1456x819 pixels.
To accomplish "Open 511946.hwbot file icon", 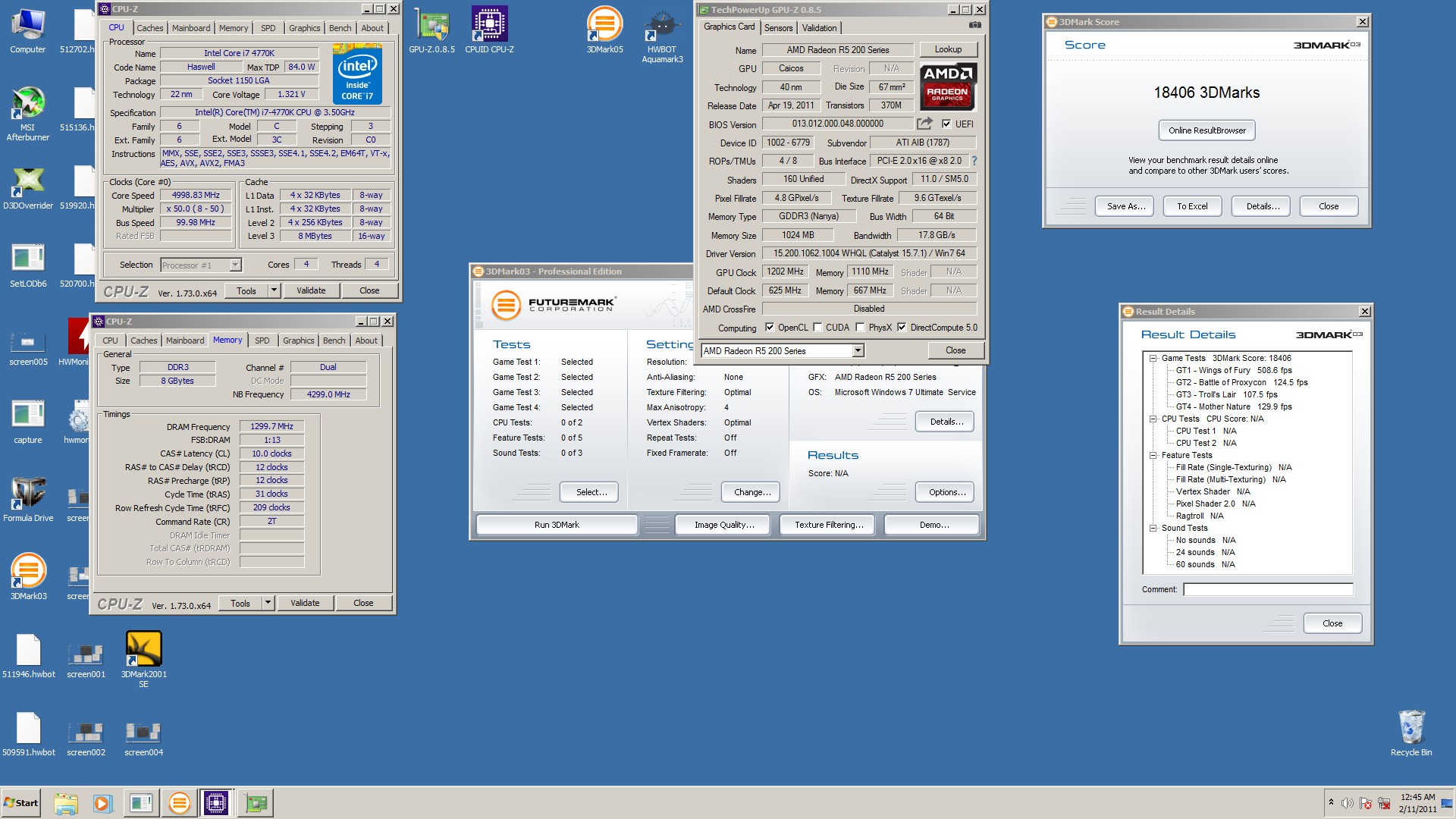I will pyautogui.click(x=28, y=656).
